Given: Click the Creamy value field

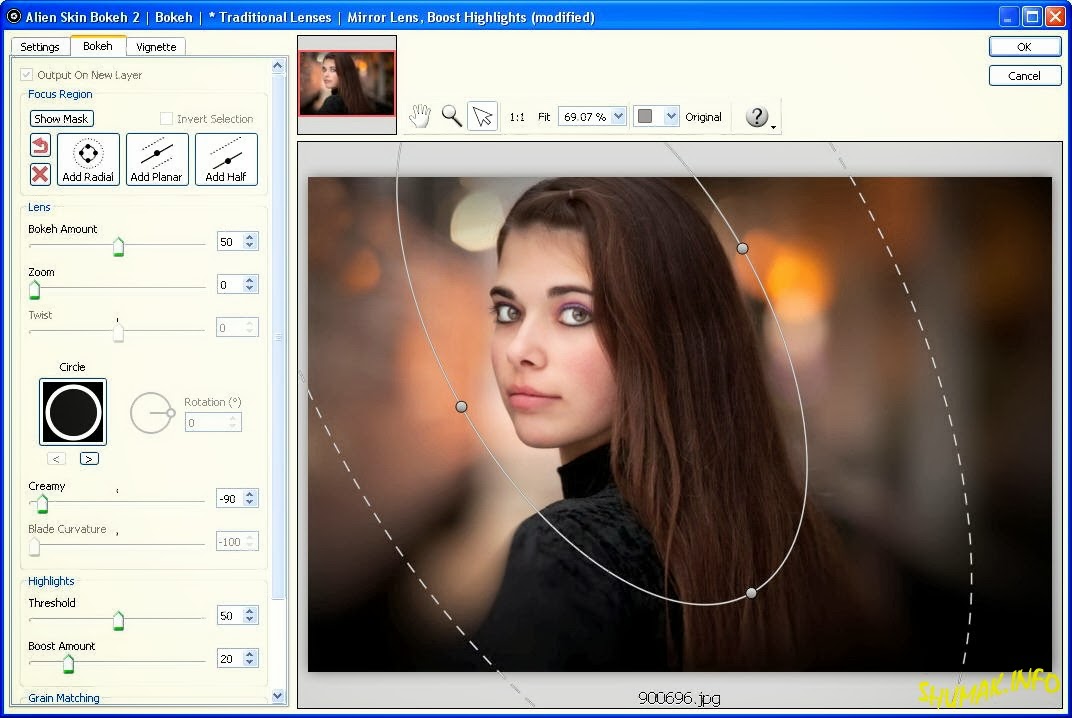Looking at the screenshot, I should (230, 498).
